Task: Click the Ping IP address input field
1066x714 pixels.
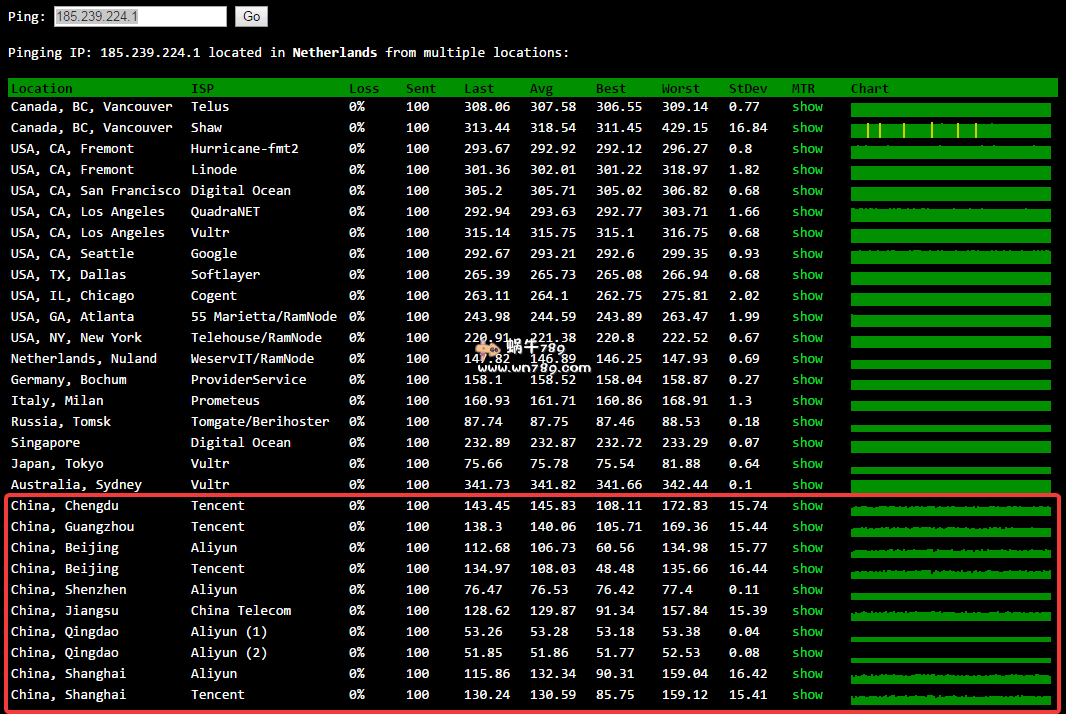Action: pyautogui.click(x=139, y=17)
